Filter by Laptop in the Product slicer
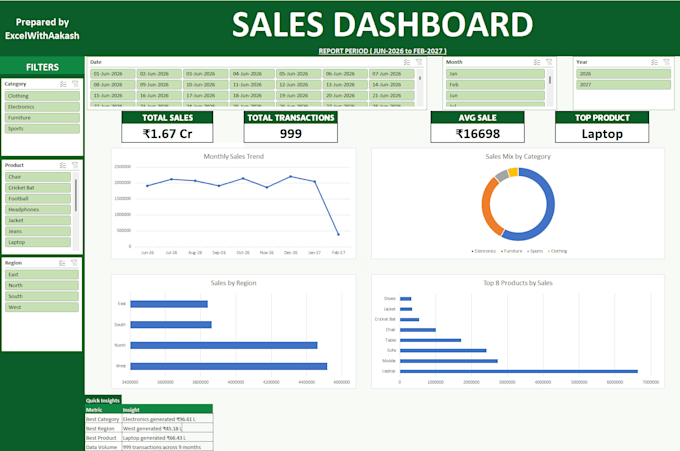680x451 pixels. point(38,242)
